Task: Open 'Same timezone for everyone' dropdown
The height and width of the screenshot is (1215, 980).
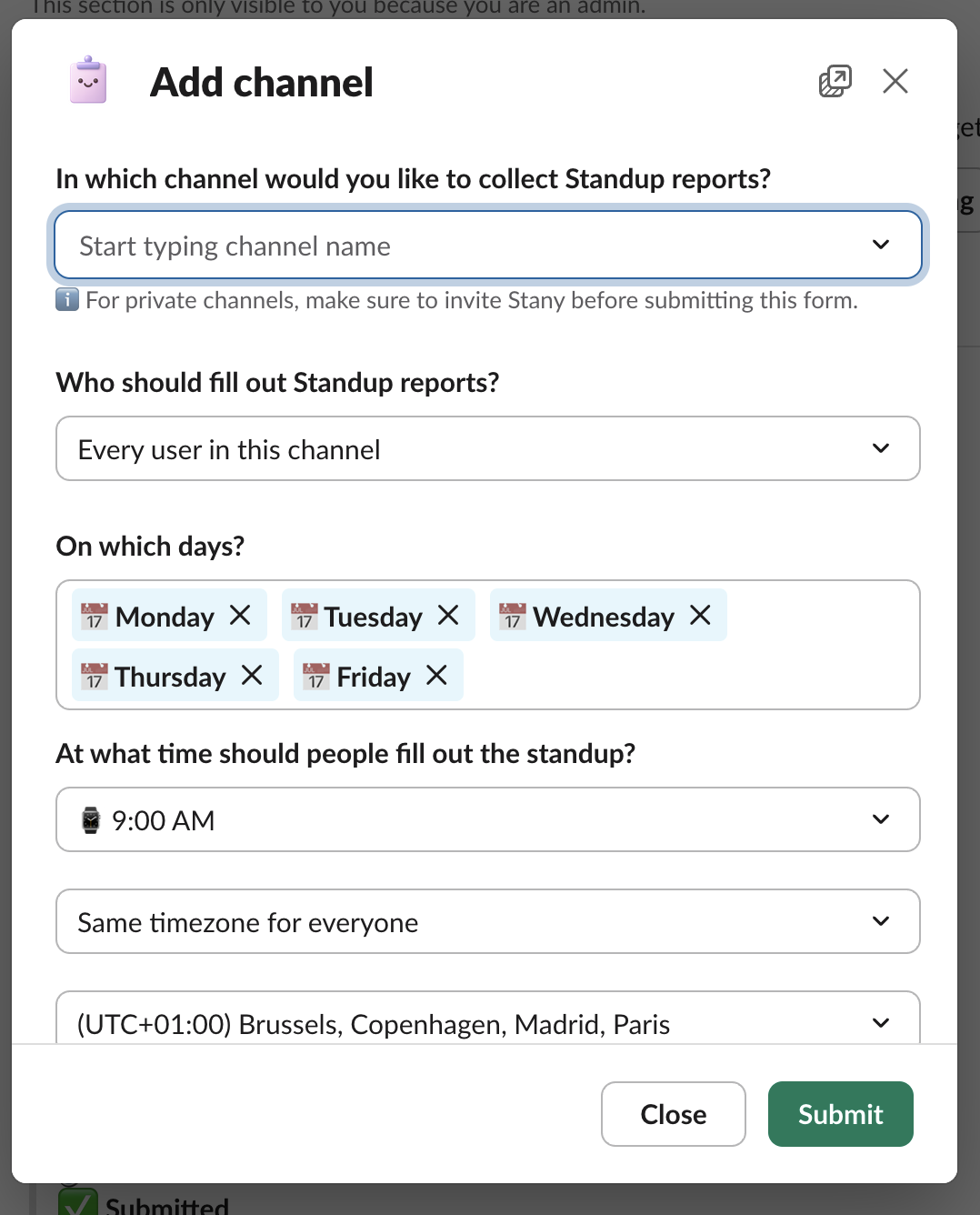Action: (x=487, y=921)
